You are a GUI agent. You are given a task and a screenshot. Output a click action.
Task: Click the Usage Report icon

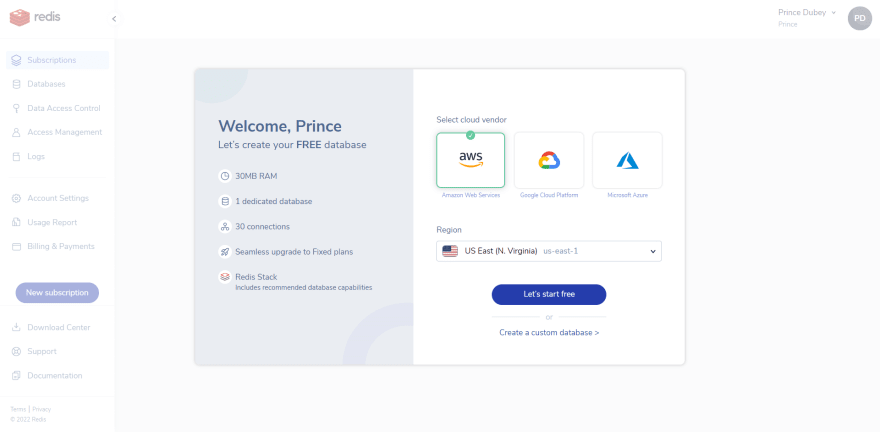point(16,223)
